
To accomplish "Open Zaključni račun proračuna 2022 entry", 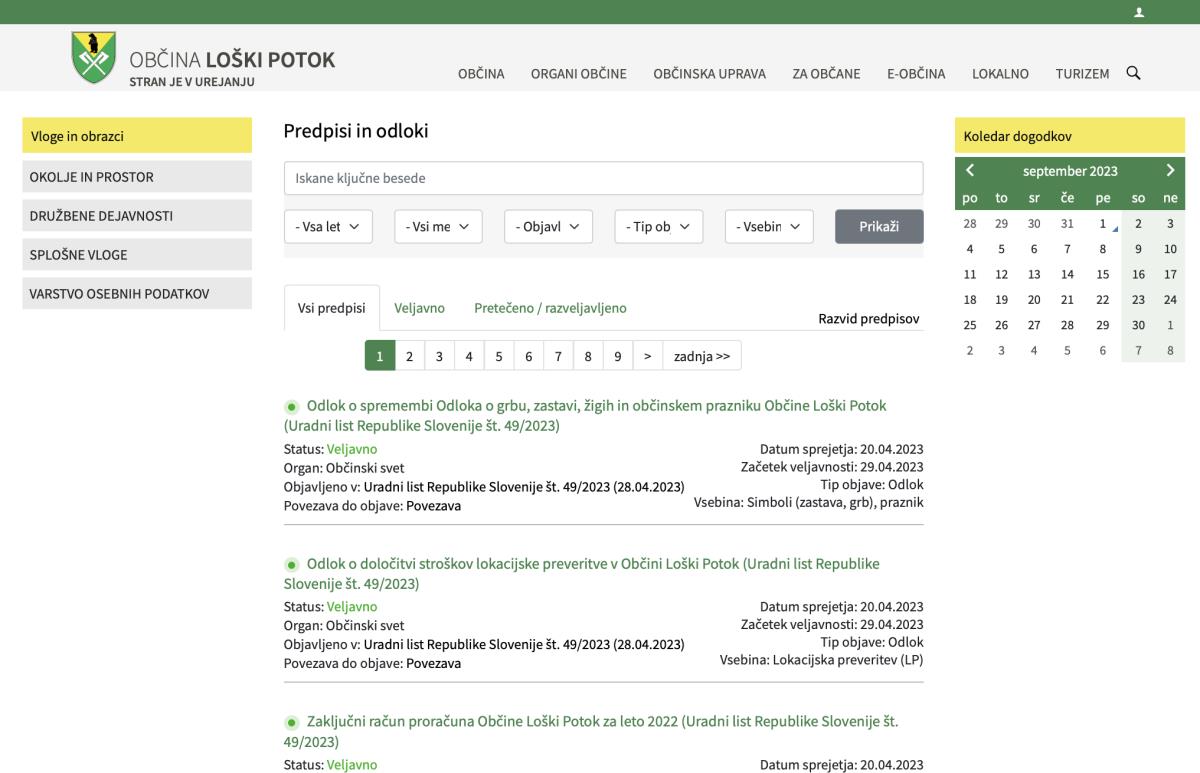I will tap(590, 732).
